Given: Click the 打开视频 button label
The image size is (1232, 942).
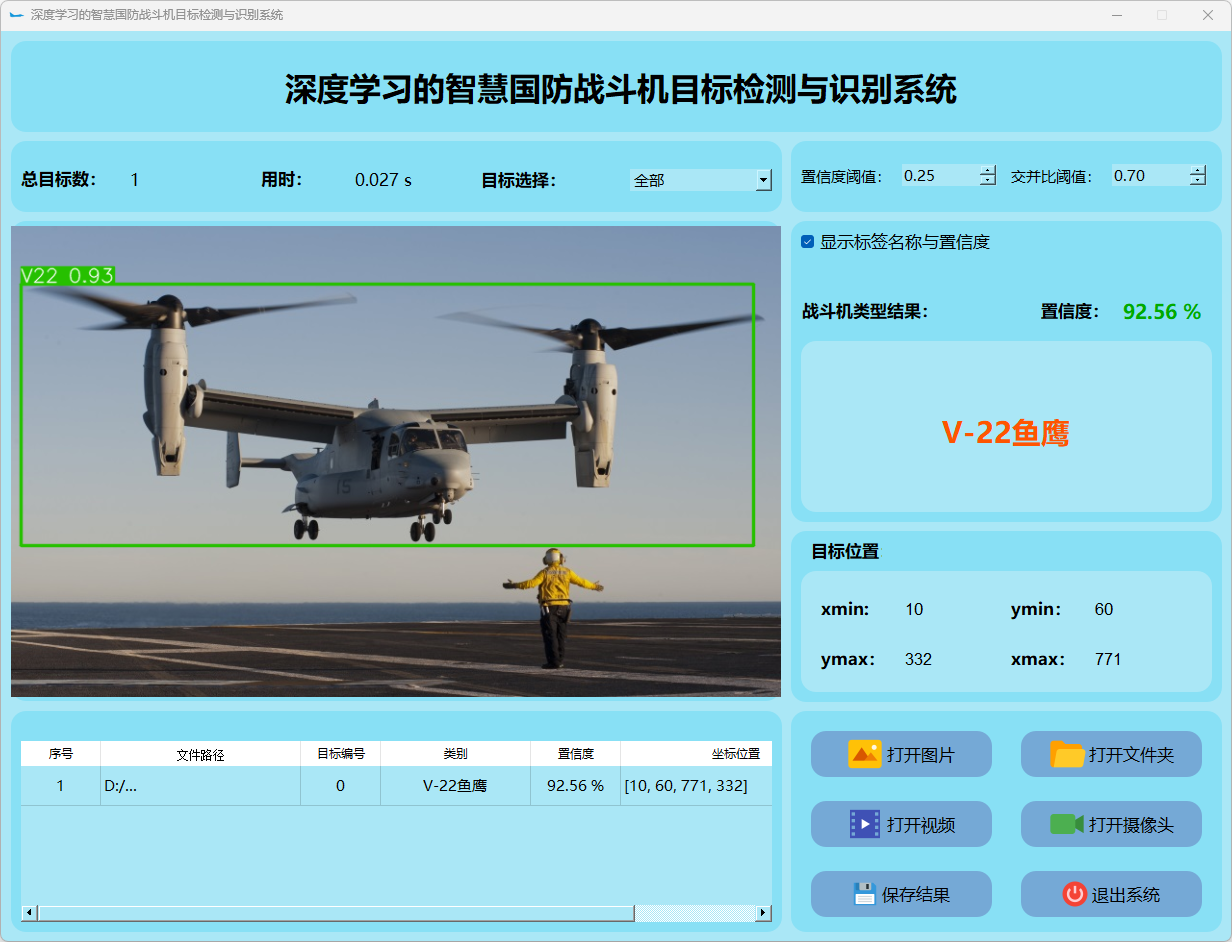Looking at the screenshot, I should pyautogui.click(x=921, y=825).
